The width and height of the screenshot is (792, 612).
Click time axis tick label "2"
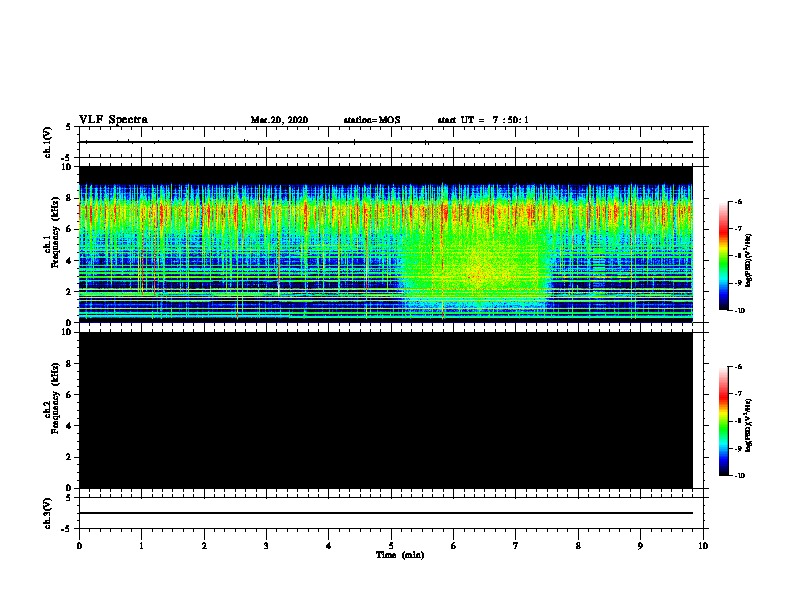(x=204, y=546)
